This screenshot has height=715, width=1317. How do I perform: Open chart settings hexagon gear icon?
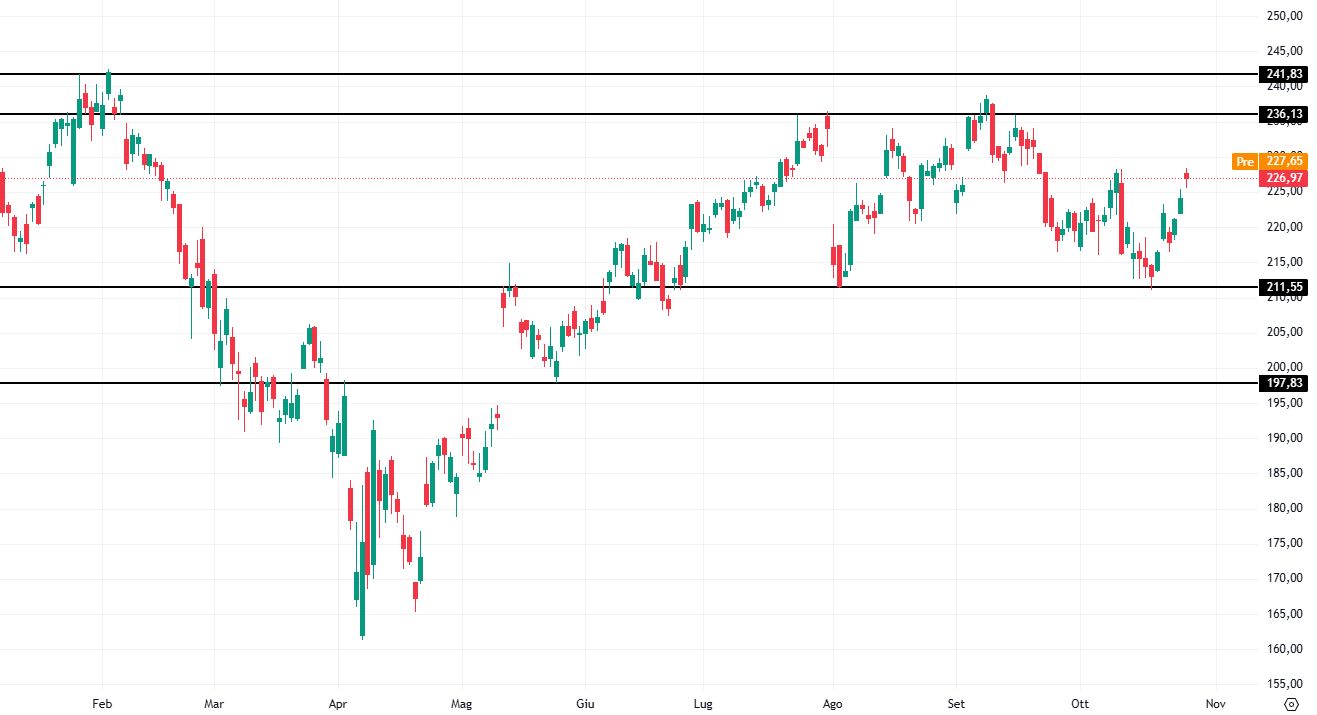click(1291, 704)
